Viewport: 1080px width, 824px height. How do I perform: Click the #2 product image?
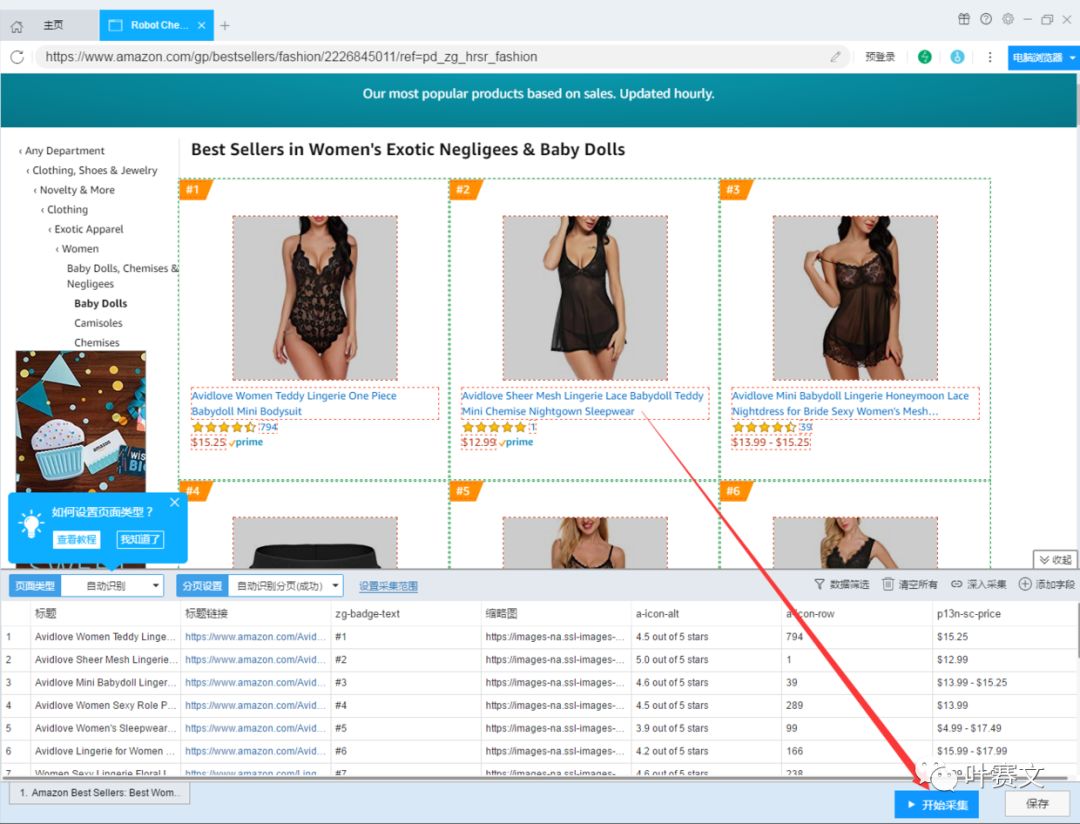pos(585,298)
